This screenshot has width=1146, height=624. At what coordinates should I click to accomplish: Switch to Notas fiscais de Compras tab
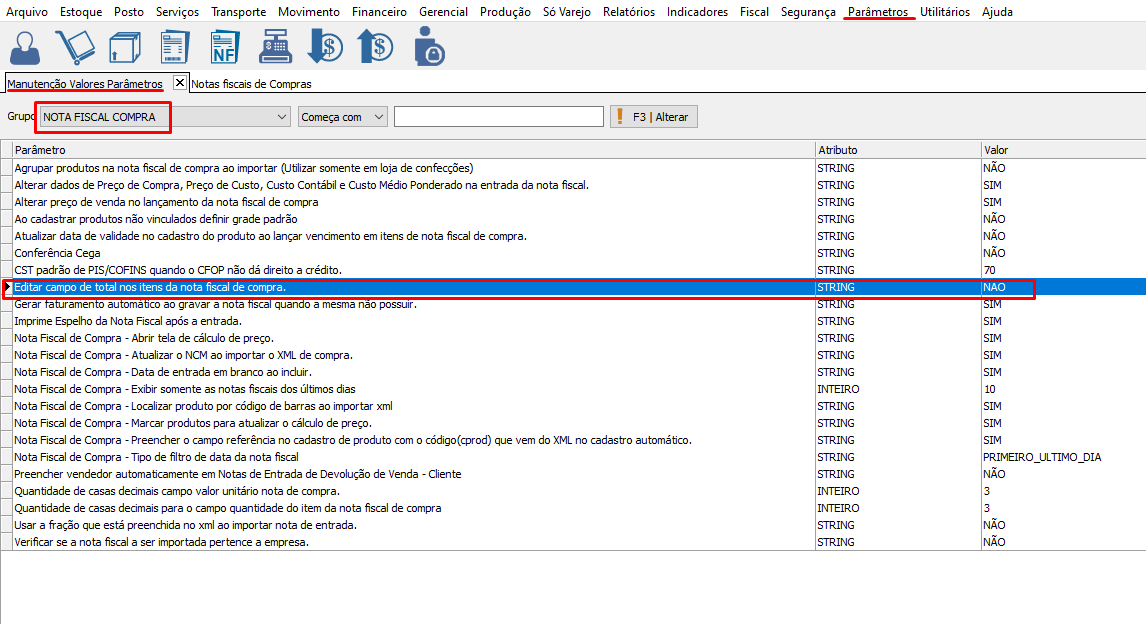tap(251, 84)
